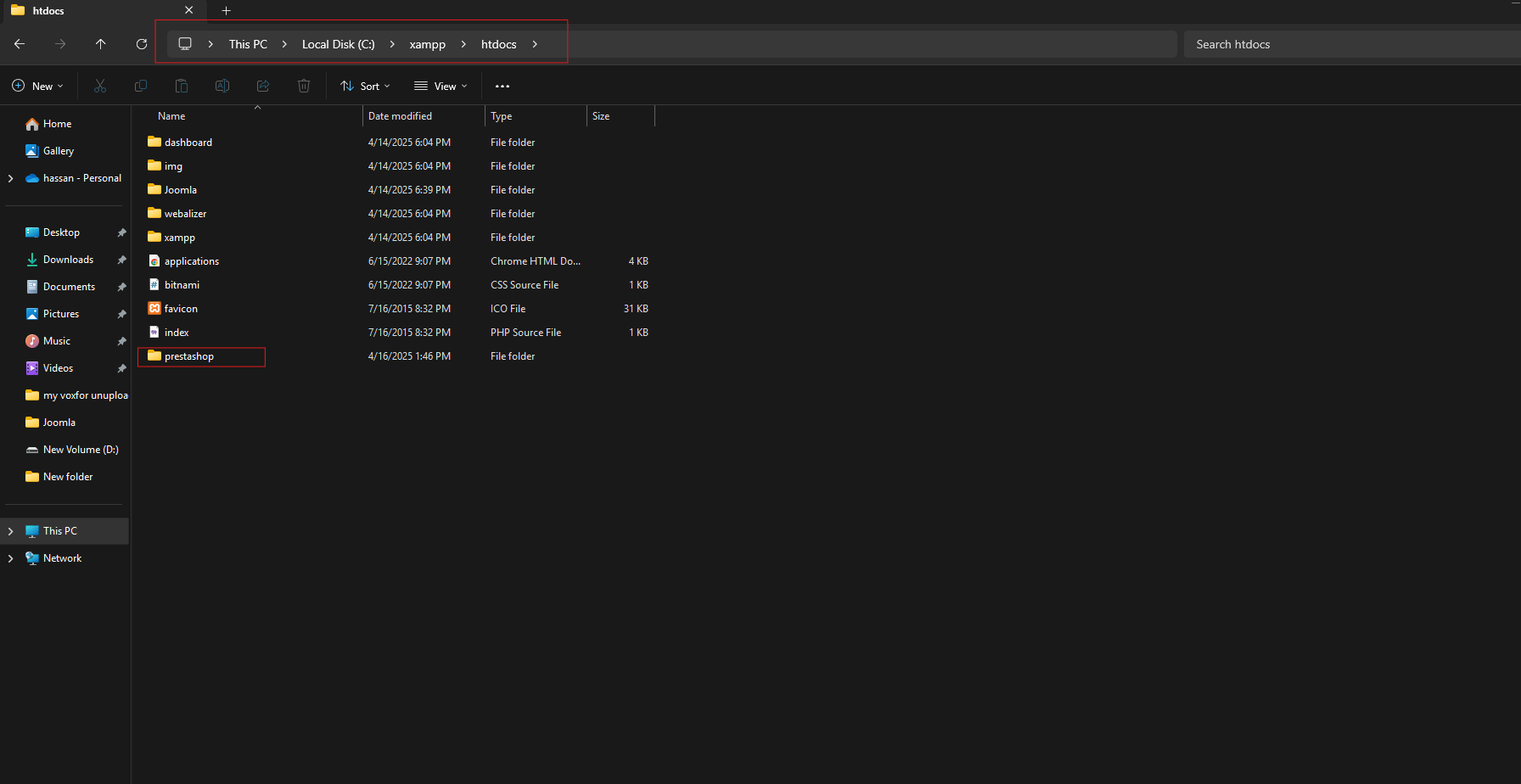The height and width of the screenshot is (784, 1521).
Task: Open the See more ellipsis menu
Action: (x=502, y=86)
